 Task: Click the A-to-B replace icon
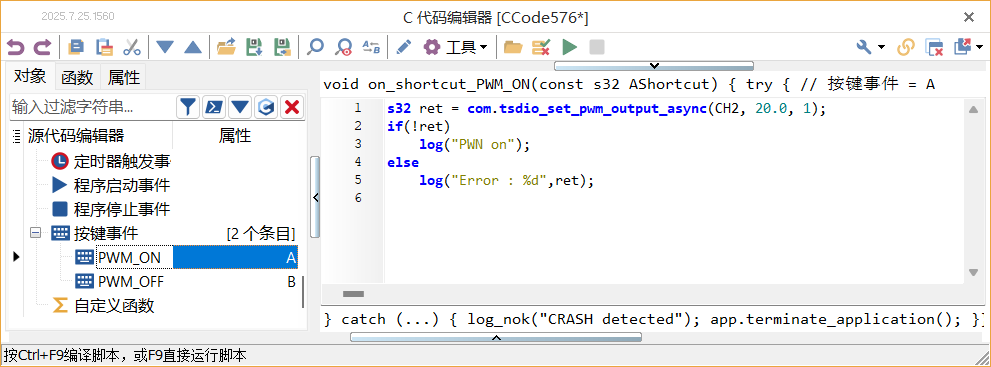click(x=371, y=47)
